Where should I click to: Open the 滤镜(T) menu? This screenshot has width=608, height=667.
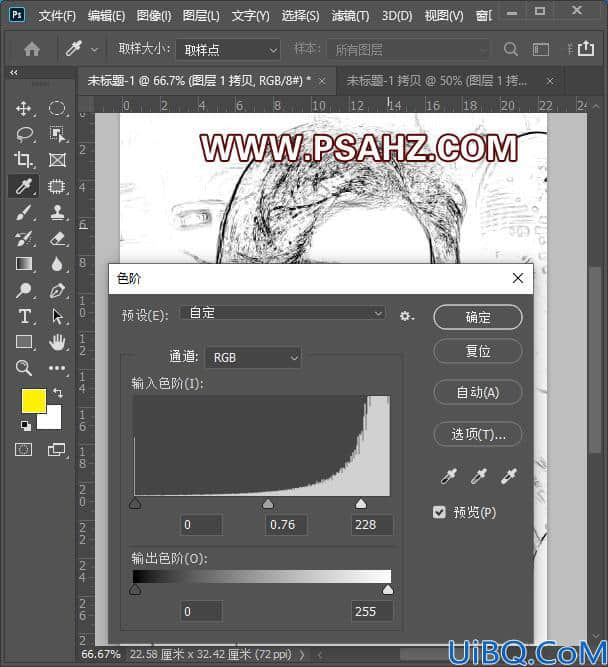tap(351, 16)
